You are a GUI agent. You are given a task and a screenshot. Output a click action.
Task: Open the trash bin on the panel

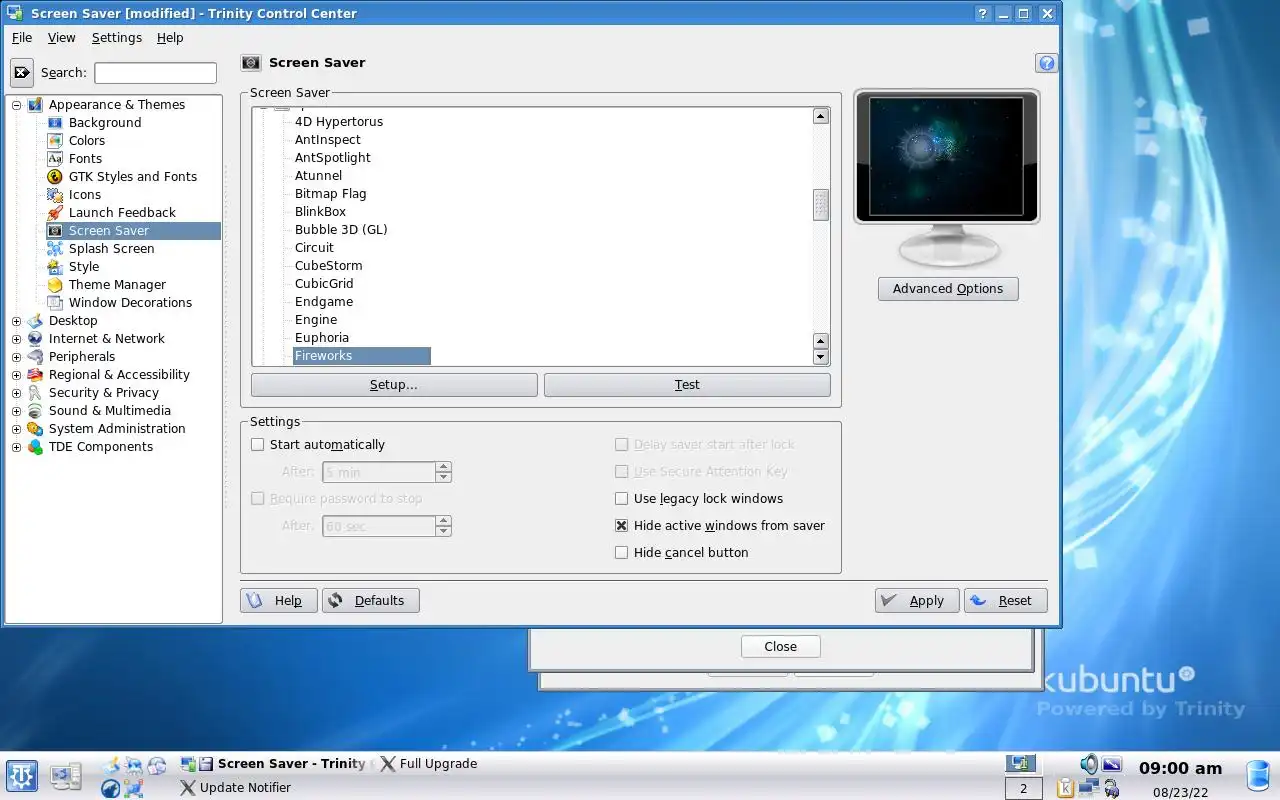pos(1258,776)
